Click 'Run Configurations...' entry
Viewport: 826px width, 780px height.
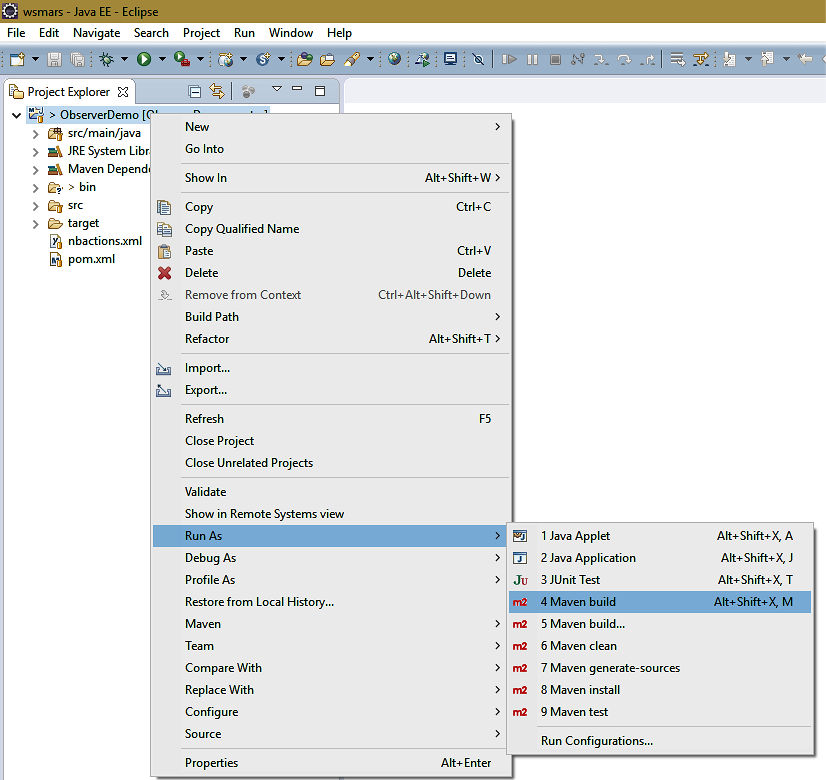596,741
